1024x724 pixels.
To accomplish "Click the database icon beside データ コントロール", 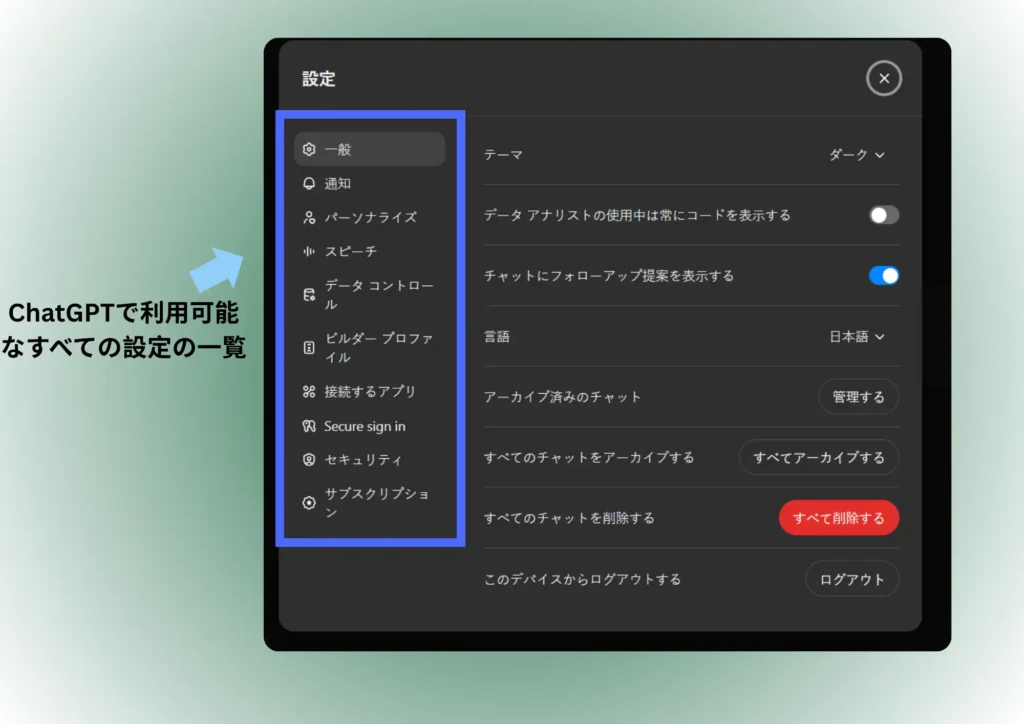I will (309, 295).
